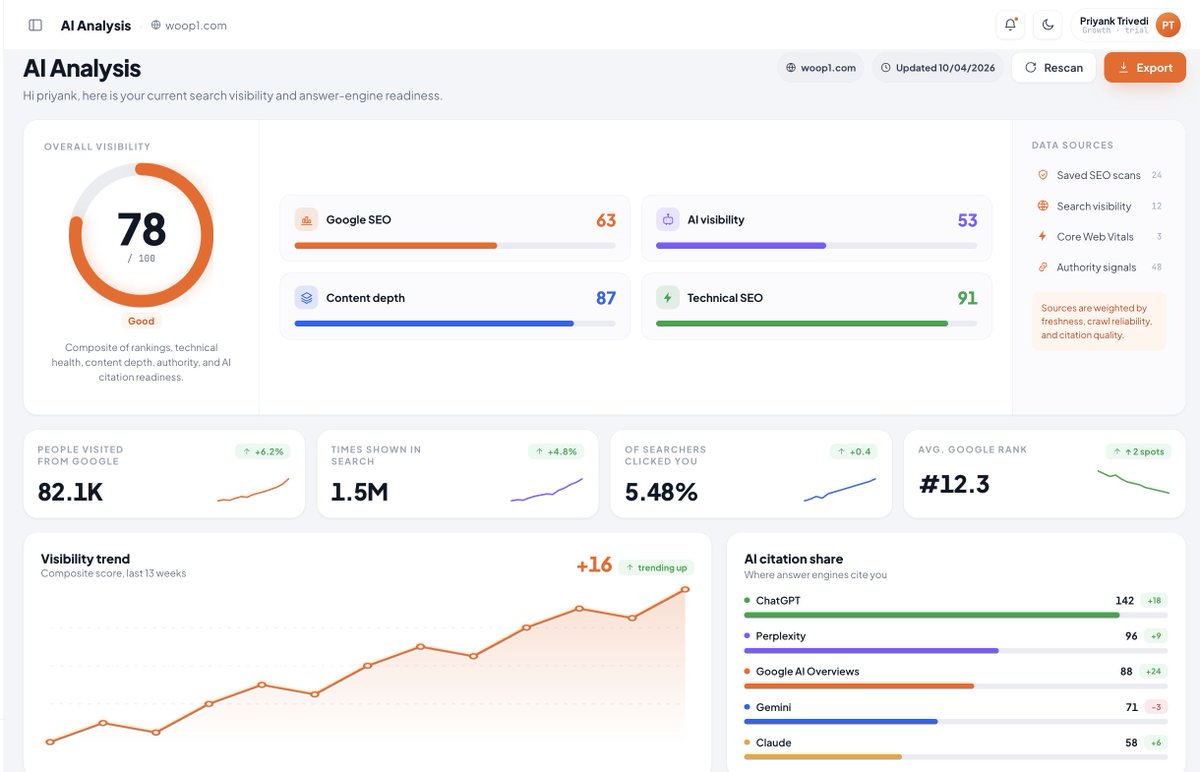The width and height of the screenshot is (1200, 772).
Task: Click the 1.5M impressions value
Action: coord(360,492)
